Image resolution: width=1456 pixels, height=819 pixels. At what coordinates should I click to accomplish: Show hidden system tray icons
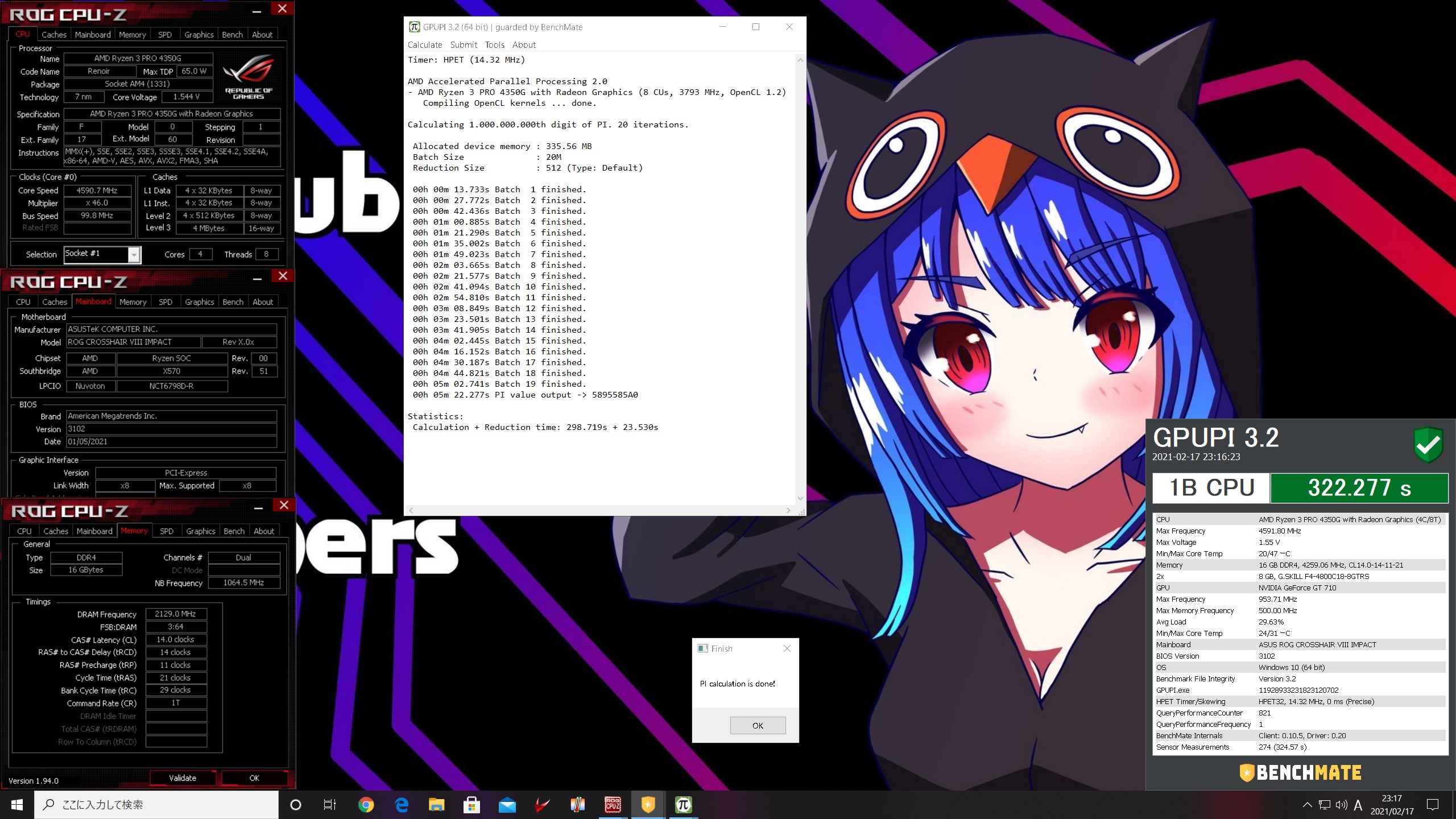1307,805
